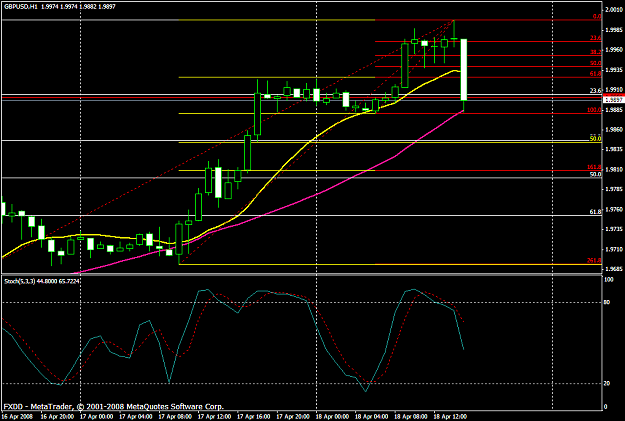Click the 17 Apr 12:00 time label

click(x=214, y=417)
